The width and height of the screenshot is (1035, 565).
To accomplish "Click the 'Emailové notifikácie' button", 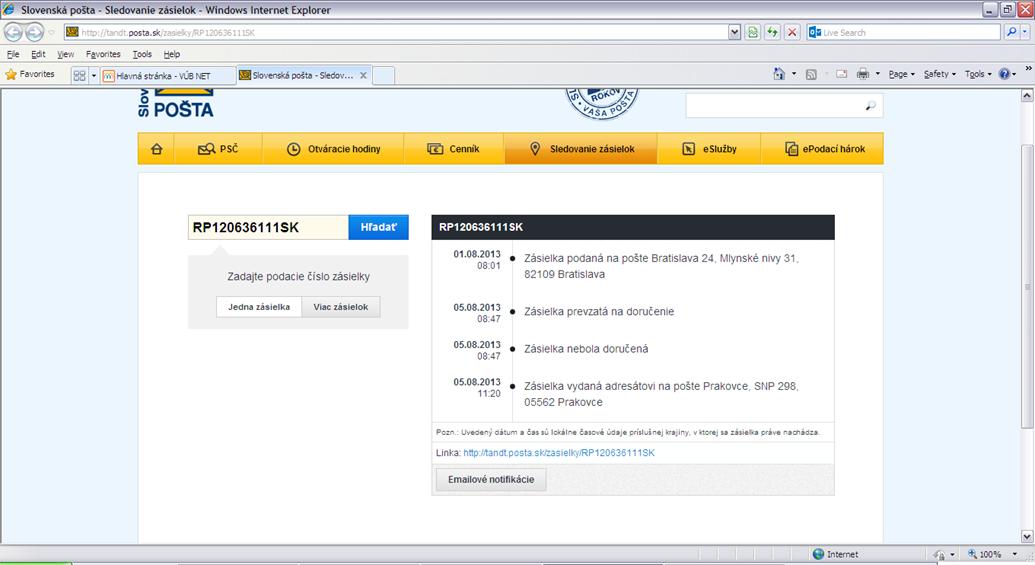I will pos(491,479).
